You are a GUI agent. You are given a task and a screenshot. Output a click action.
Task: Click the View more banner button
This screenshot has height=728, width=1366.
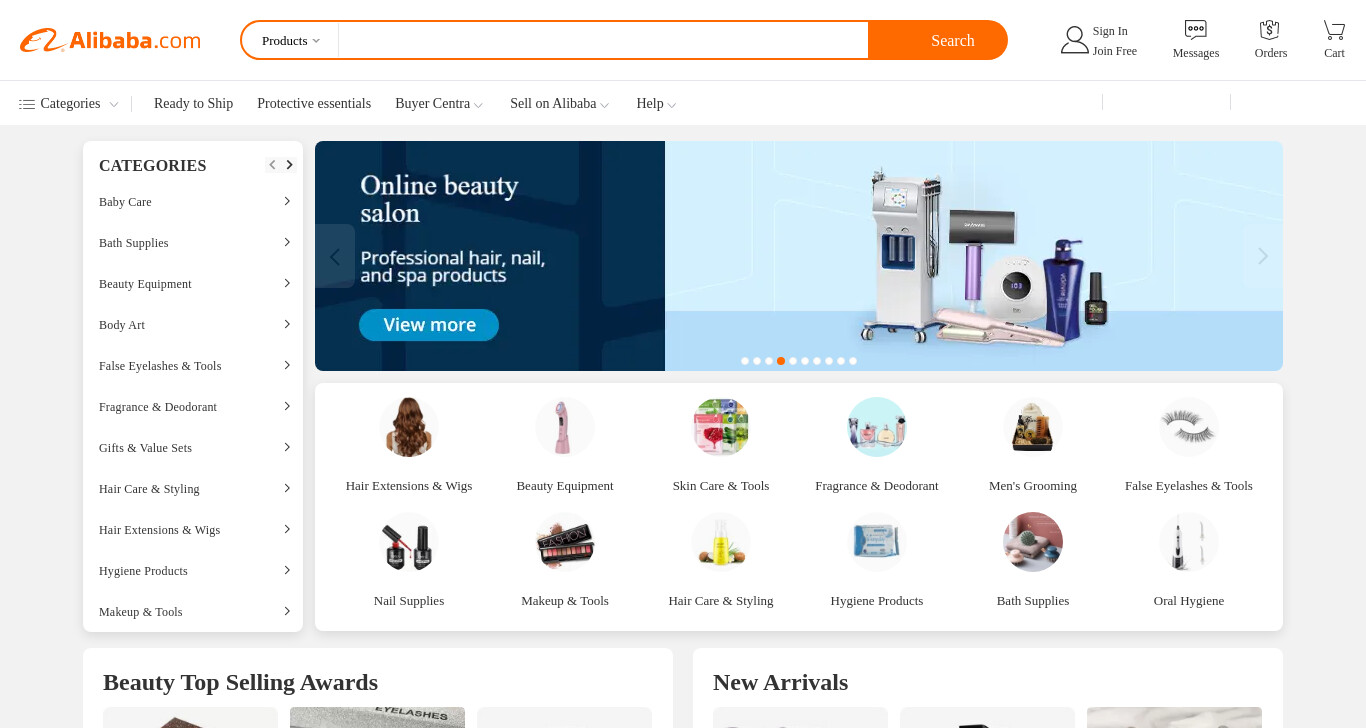pos(429,325)
